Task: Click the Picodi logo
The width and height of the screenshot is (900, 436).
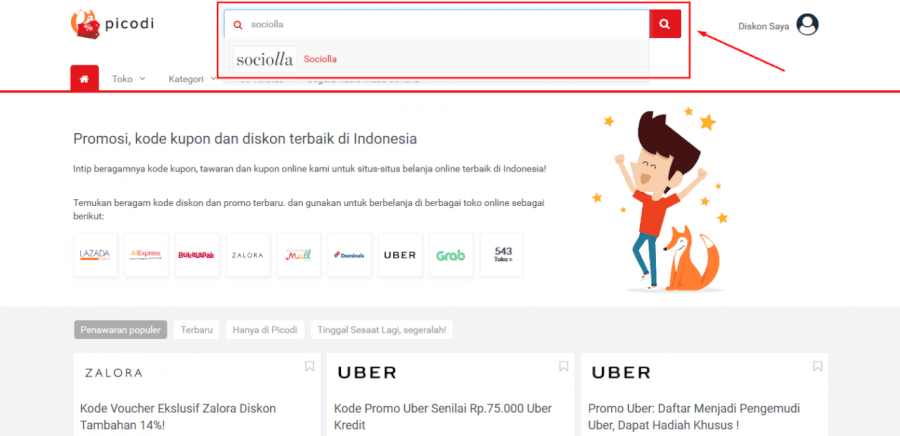Action: 112,24
